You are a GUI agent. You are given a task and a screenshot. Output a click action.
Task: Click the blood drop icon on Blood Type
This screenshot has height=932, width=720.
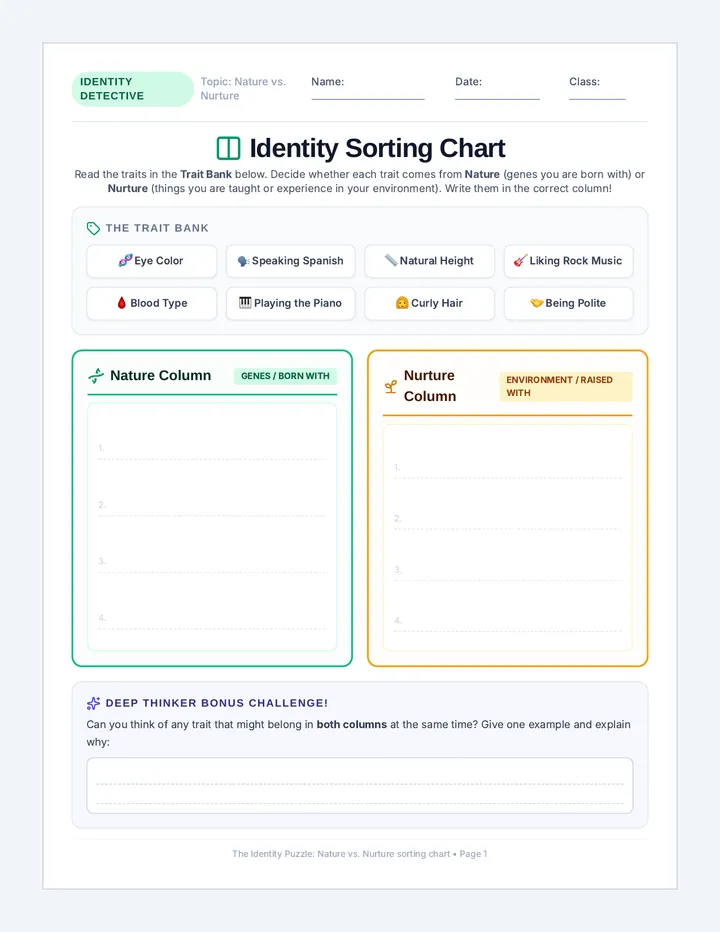(x=122, y=303)
